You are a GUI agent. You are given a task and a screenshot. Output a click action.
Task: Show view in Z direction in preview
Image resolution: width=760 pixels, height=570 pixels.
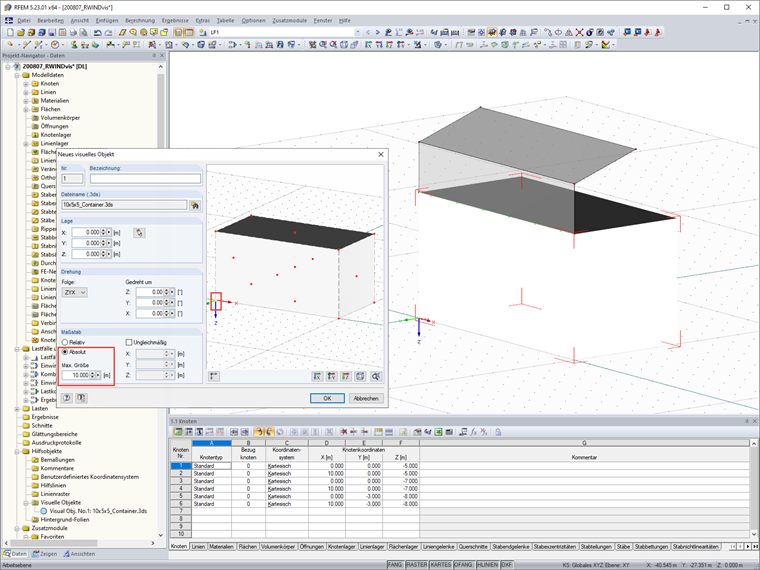coord(346,377)
